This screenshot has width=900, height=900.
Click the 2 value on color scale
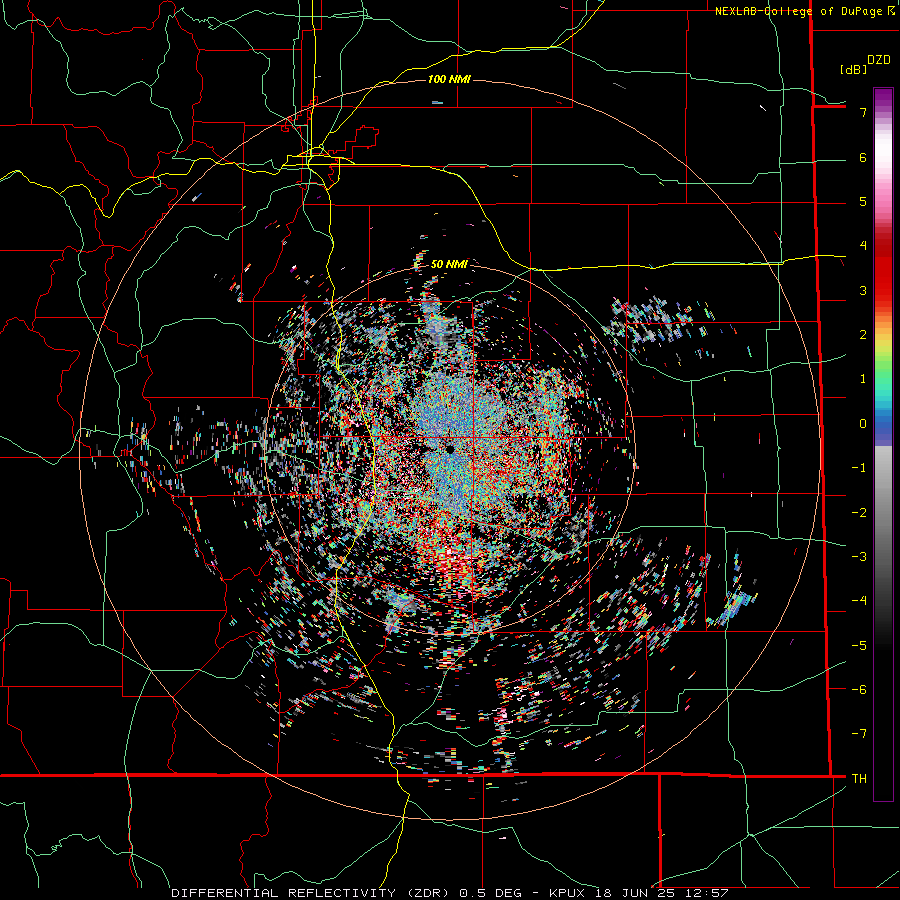click(863, 335)
